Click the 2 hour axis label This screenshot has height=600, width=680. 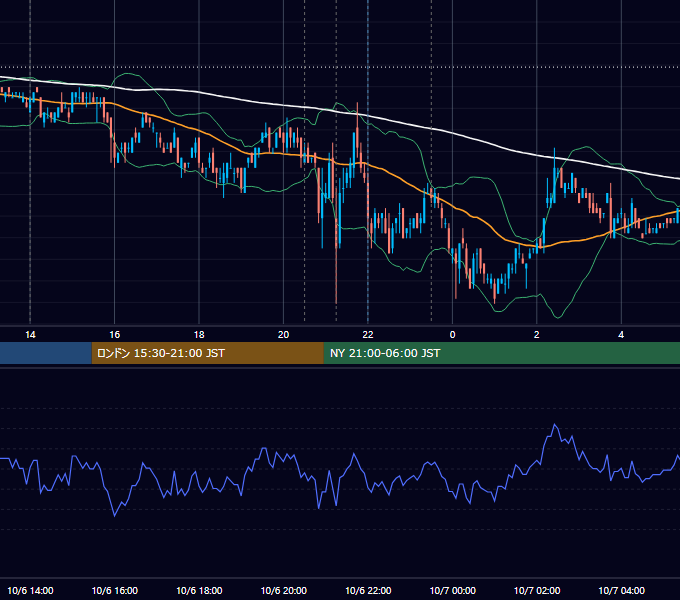tap(536, 335)
